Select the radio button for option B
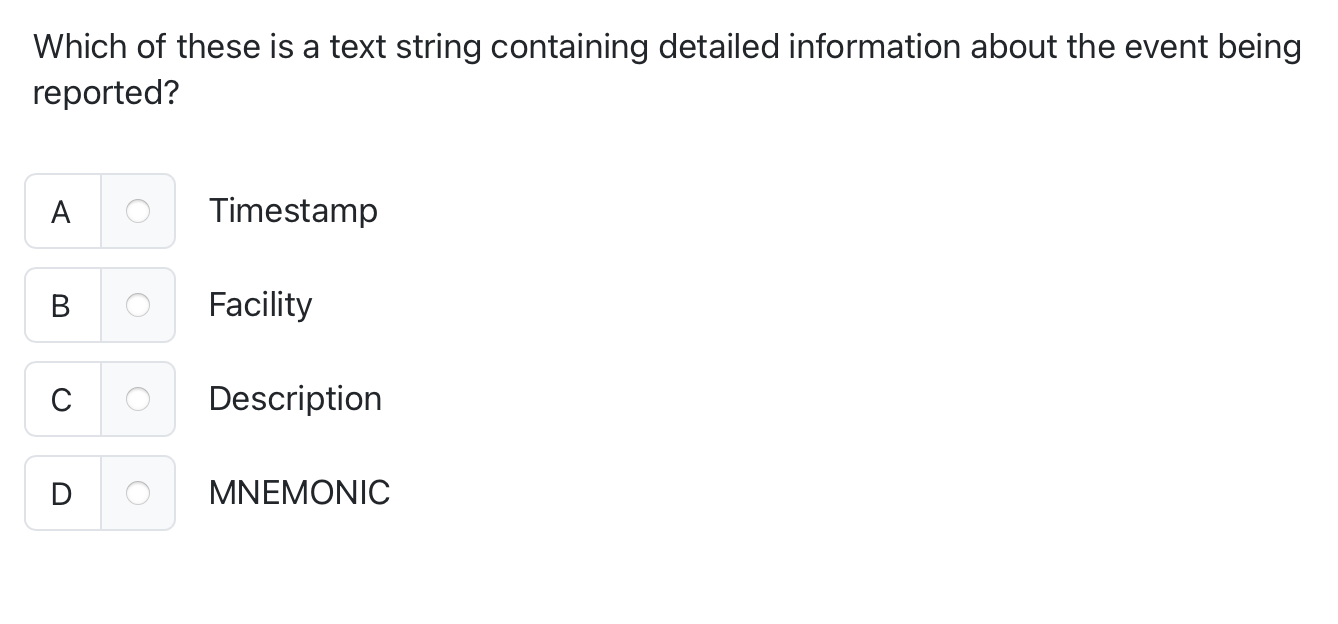Screen dimensions: 1338x624 [137, 305]
